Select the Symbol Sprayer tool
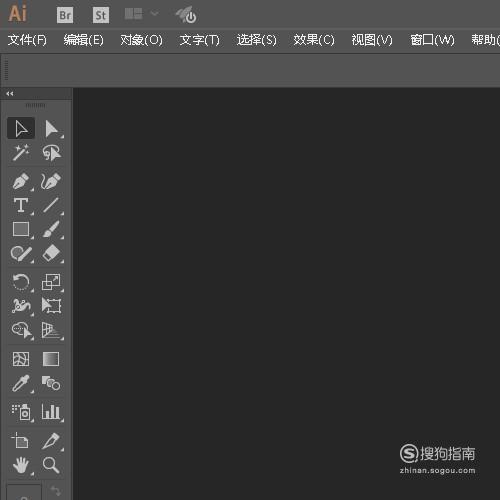The height and width of the screenshot is (500, 500). pyautogui.click(x=21, y=412)
